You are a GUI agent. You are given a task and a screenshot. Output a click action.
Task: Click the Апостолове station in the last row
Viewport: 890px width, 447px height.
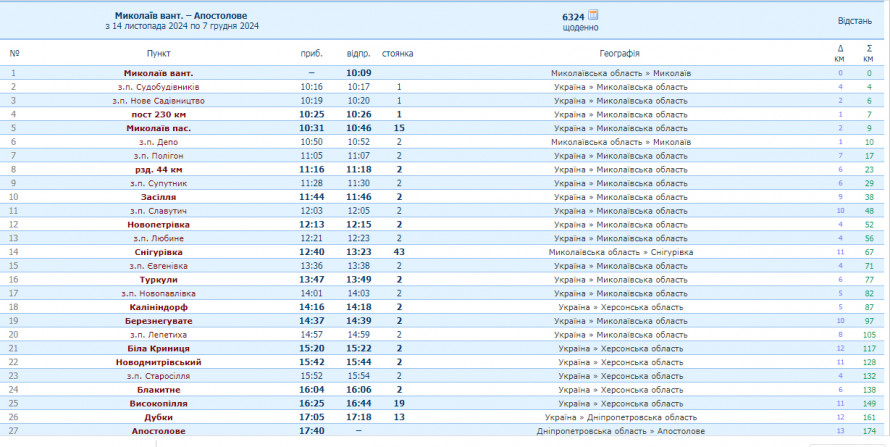[x=158, y=431]
